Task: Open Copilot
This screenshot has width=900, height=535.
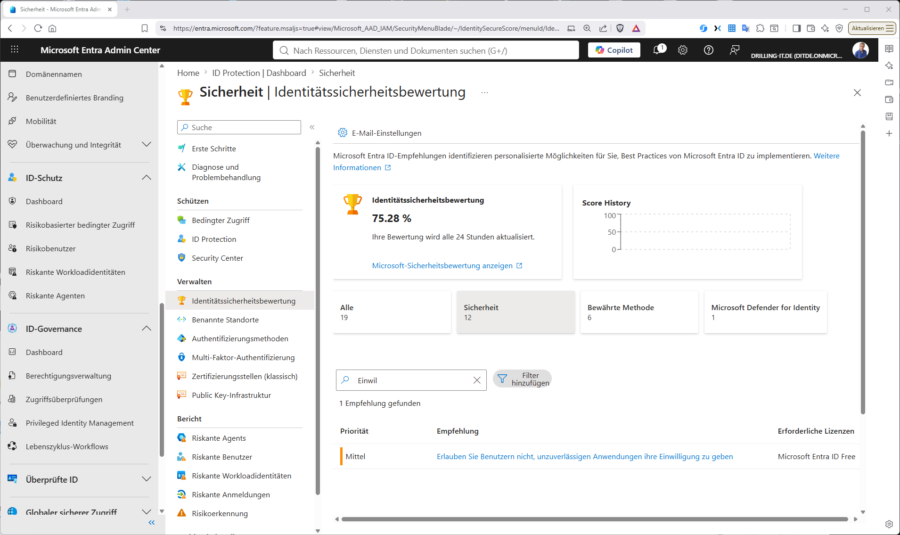Action: 614,50
